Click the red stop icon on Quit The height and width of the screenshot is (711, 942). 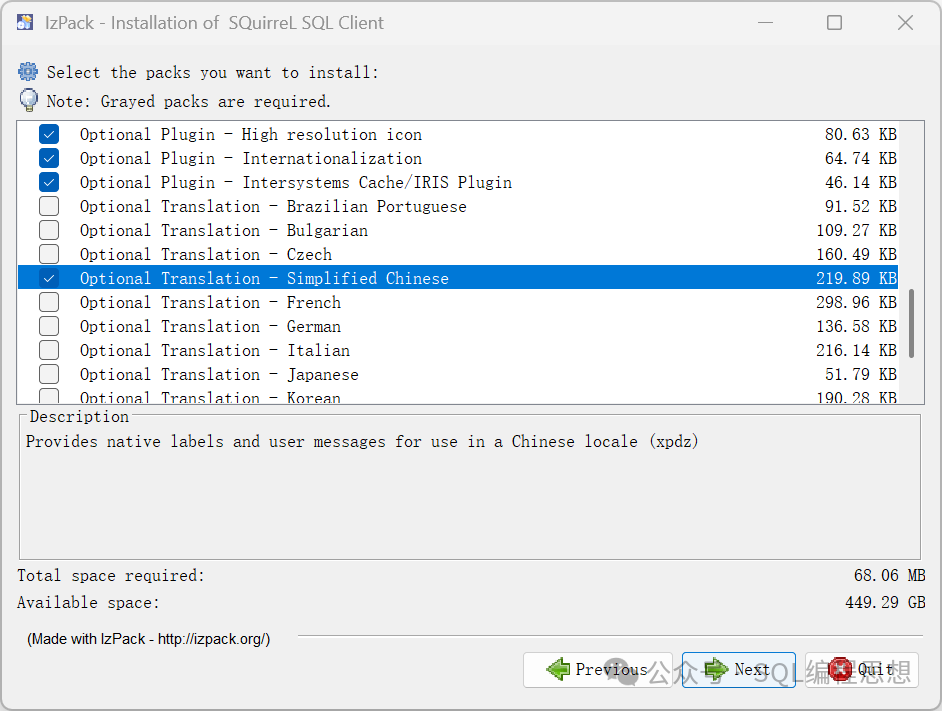point(841,669)
